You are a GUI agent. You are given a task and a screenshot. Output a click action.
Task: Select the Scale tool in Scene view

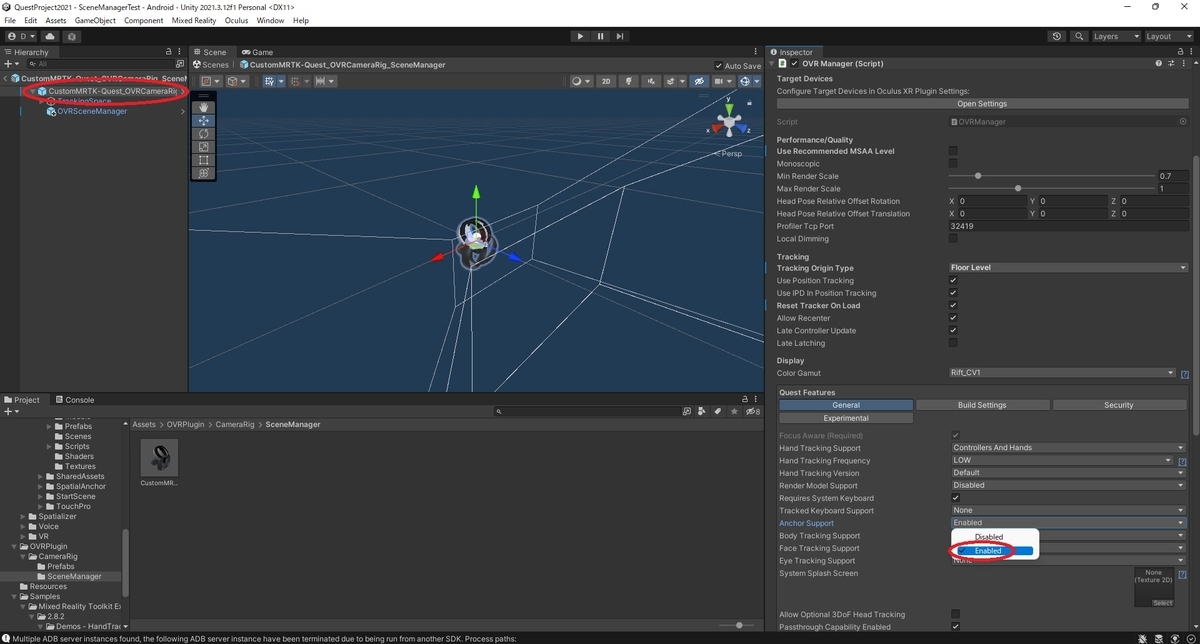(203, 147)
